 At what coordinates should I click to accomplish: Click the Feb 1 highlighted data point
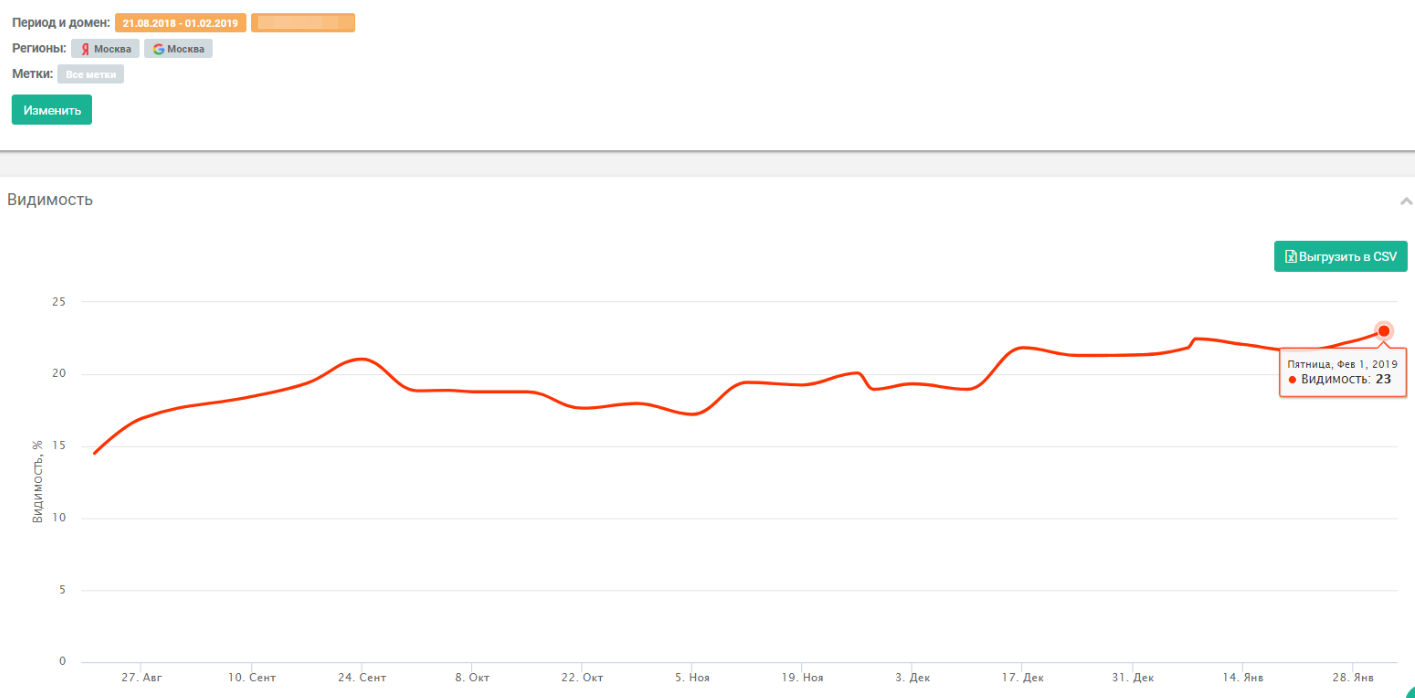(x=1384, y=331)
